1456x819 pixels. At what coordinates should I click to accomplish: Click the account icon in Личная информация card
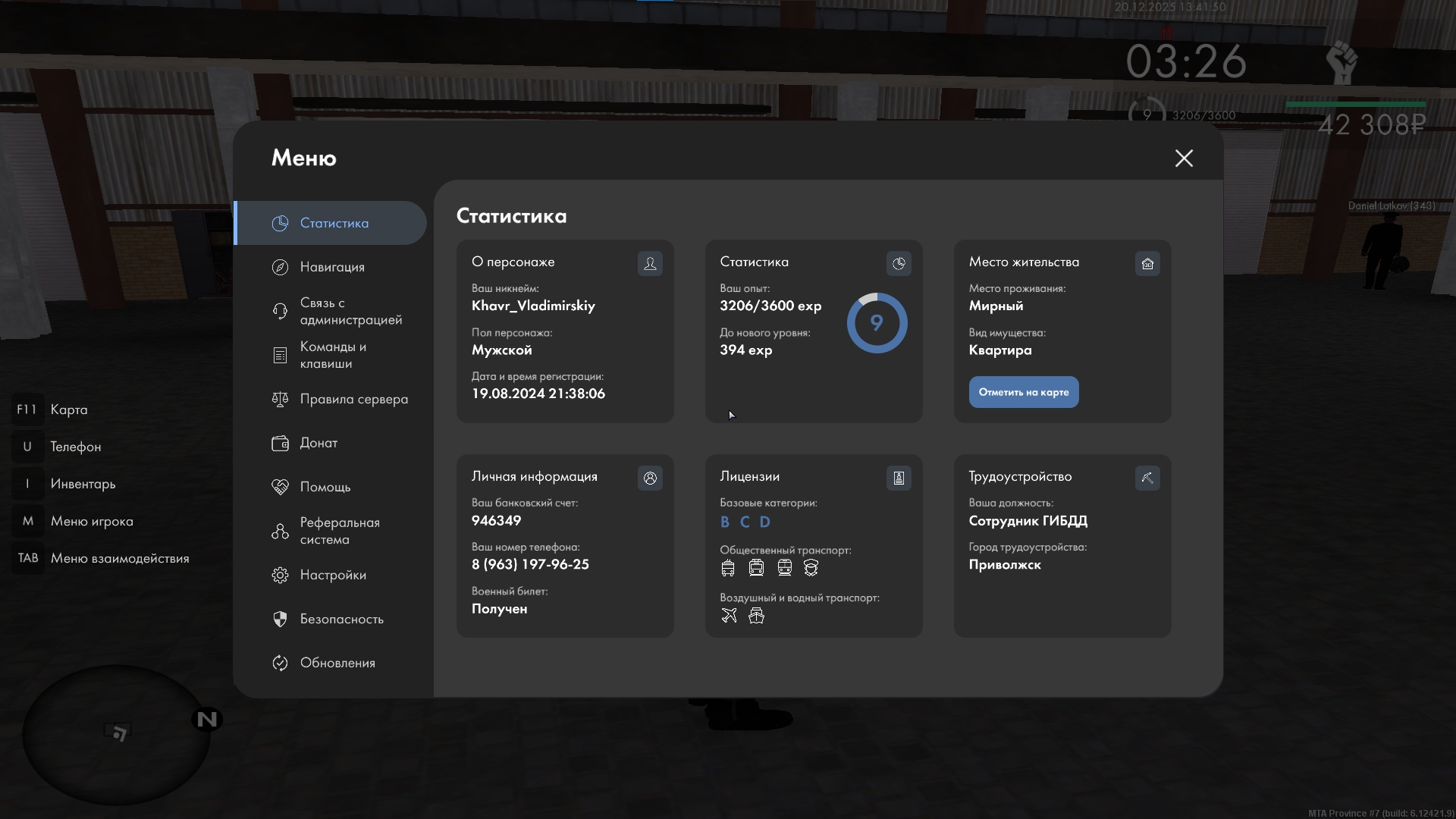650,478
